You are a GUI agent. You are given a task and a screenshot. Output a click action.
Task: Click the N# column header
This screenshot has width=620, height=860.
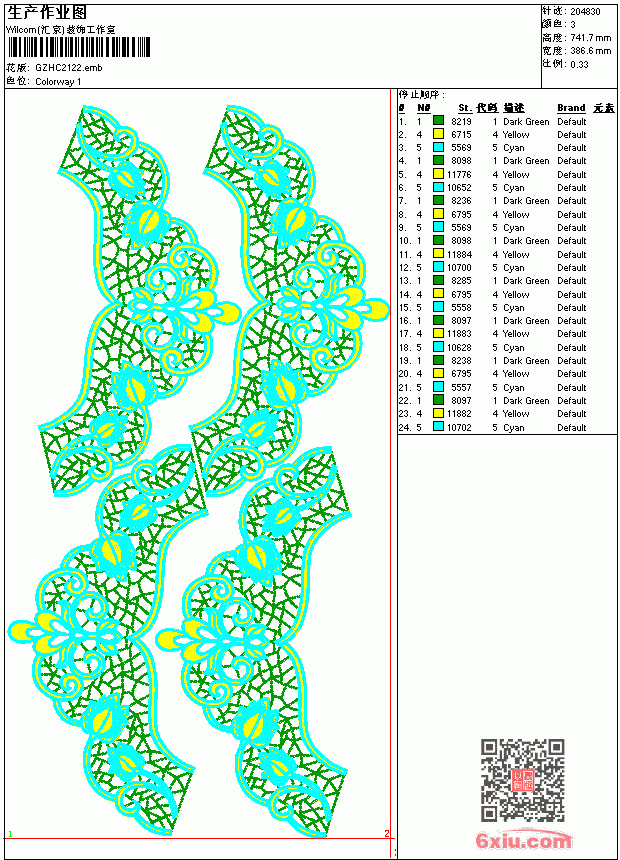424,108
